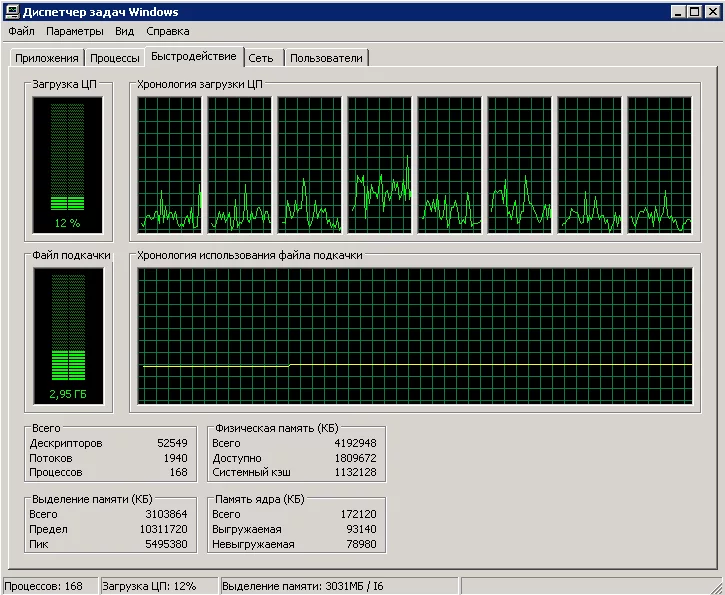Click the 'Загрузка ЦП' group label
The width and height of the screenshot is (725, 595).
click(x=64, y=84)
